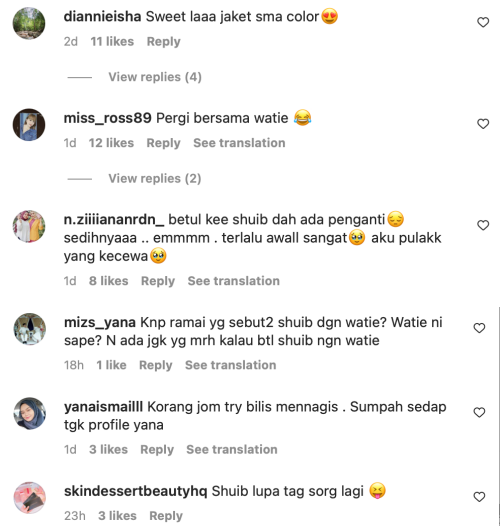
Task: View 12 likes on miss_ross89's comment
Action: tap(111, 143)
